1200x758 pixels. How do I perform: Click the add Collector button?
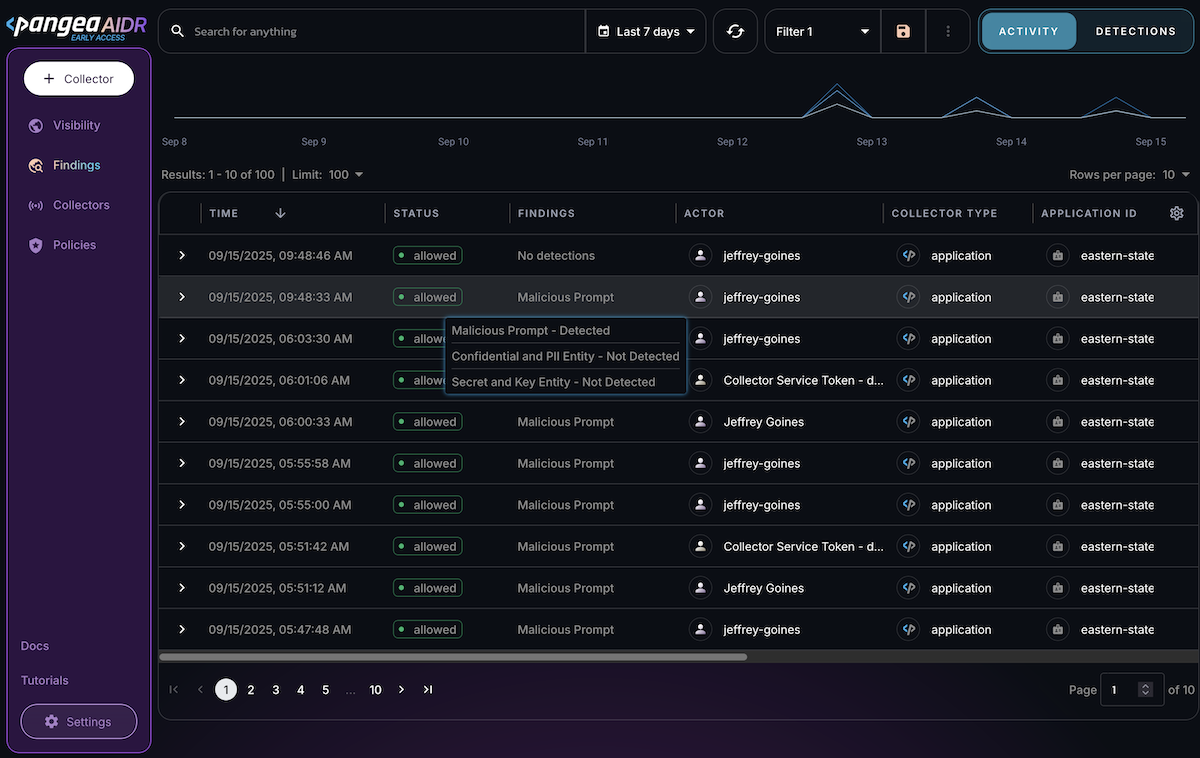tap(79, 79)
